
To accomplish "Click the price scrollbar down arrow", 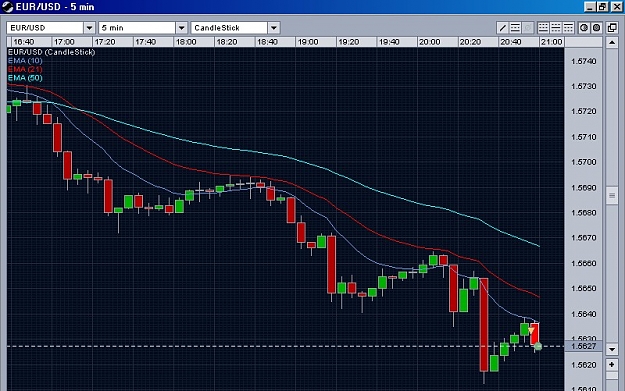I will click(612, 349).
